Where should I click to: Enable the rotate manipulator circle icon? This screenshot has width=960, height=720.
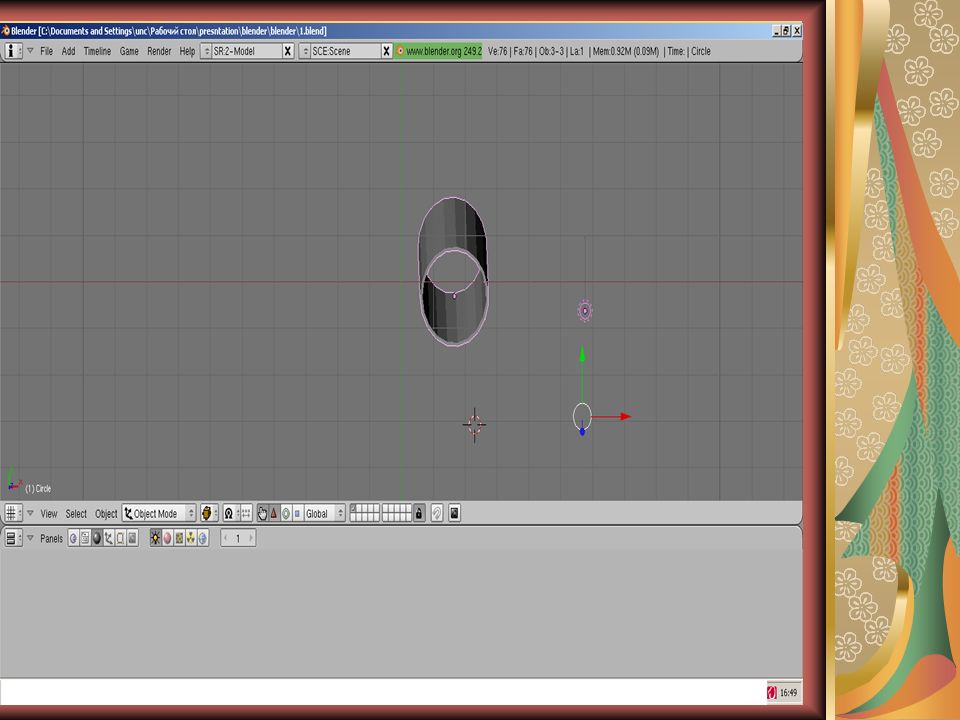pyautogui.click(x=286, y=513)
